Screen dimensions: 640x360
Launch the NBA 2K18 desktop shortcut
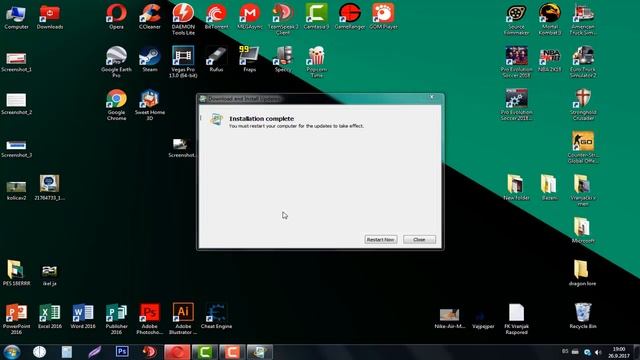(550, 59)
